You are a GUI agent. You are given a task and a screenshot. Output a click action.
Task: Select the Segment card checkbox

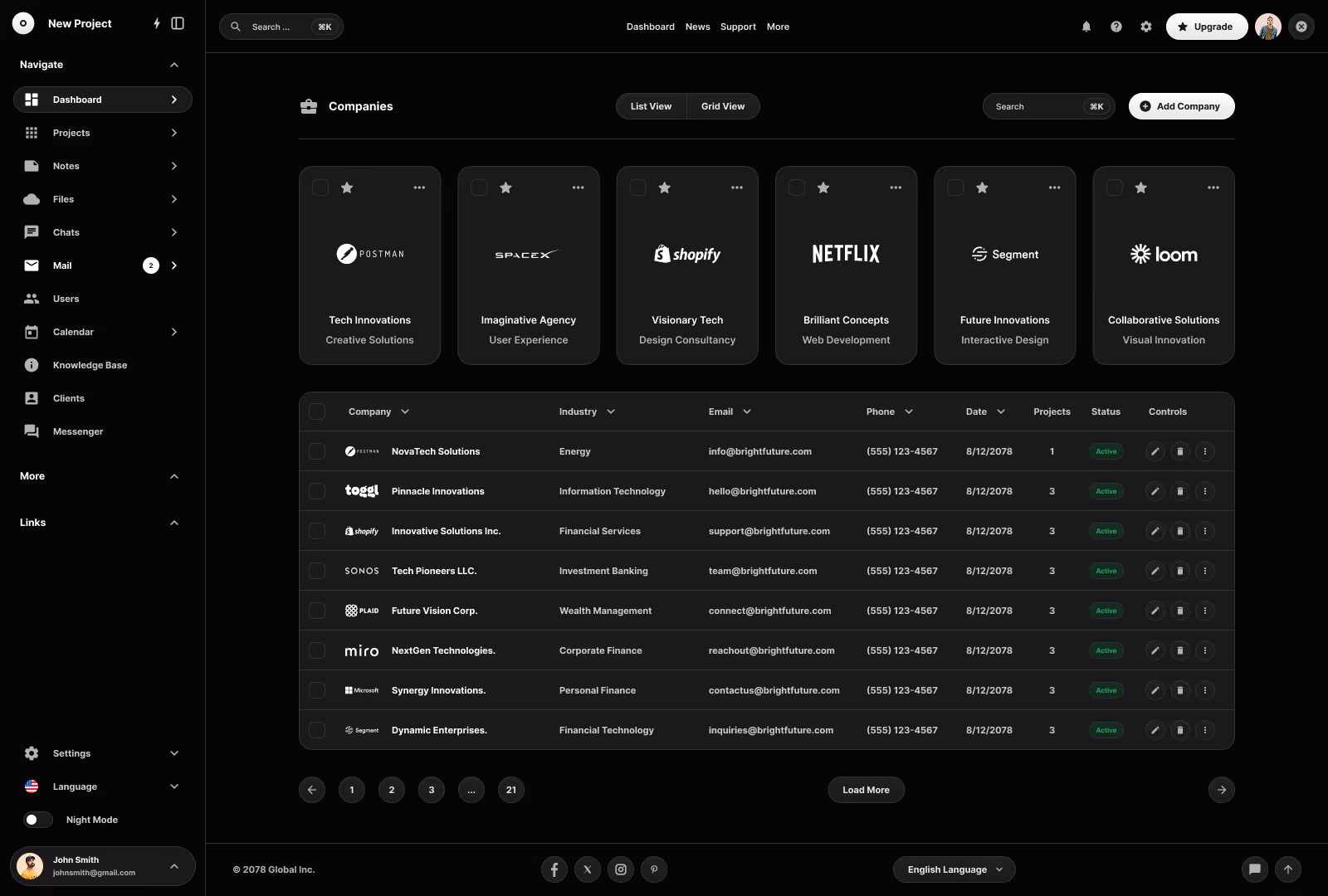(956, 187)
